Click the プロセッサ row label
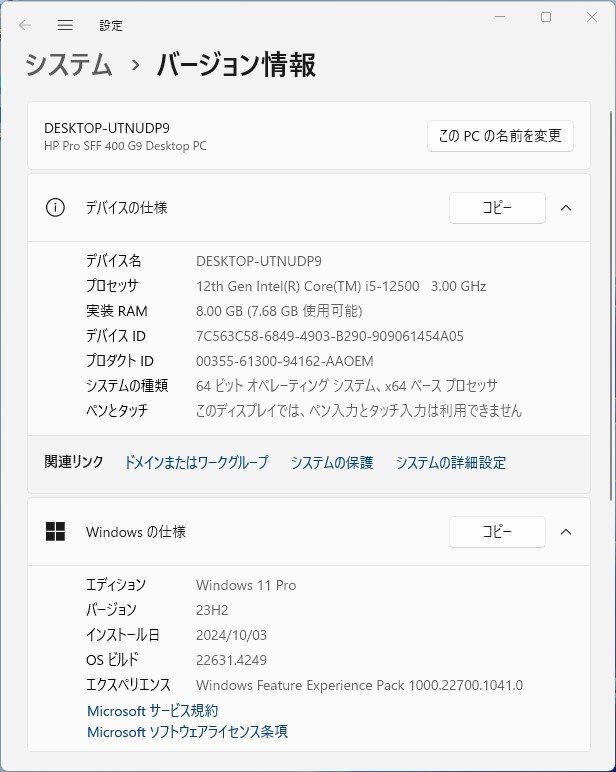Viewport: 616px width, 772px height. (112, 286)
